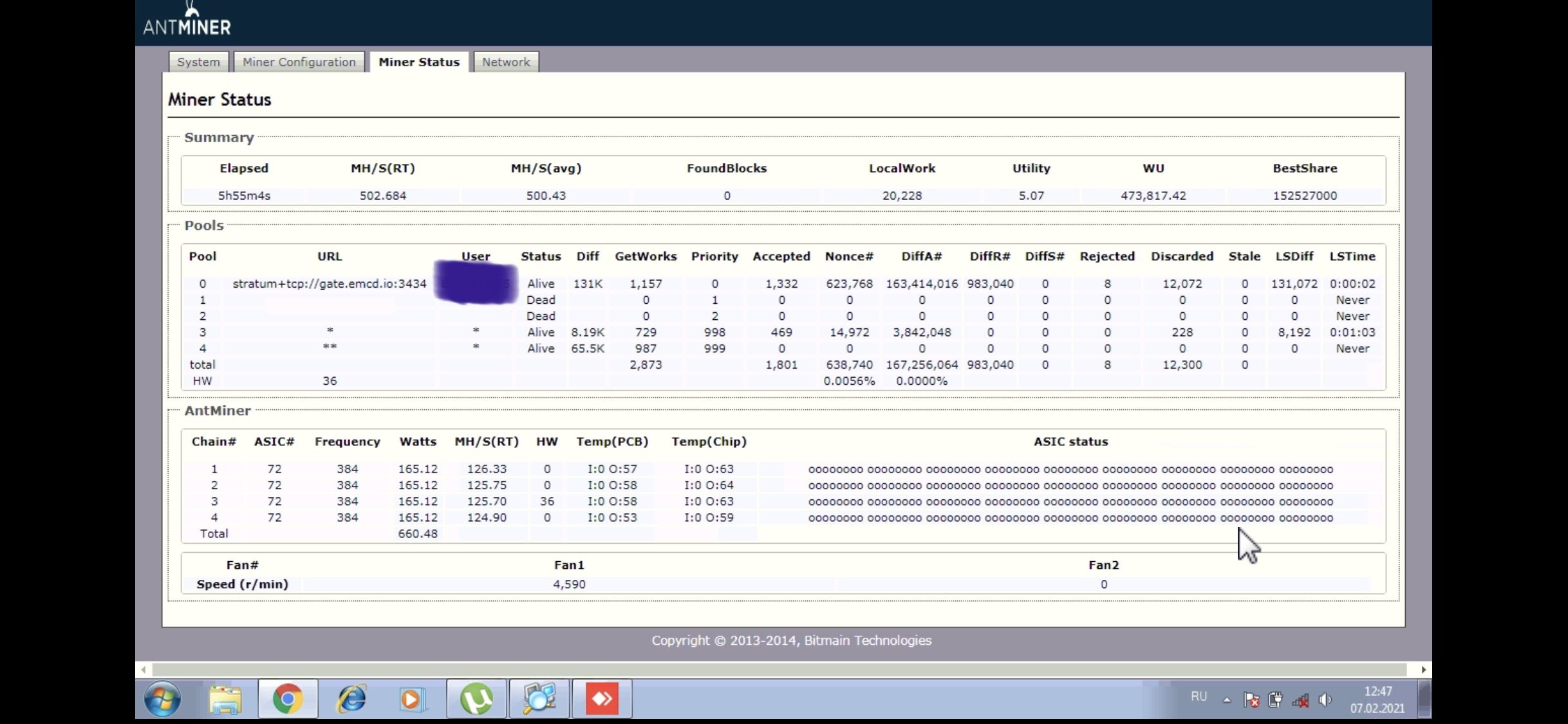
Task: Open the clock showing 12:47
Action: tap(1377, 700)
